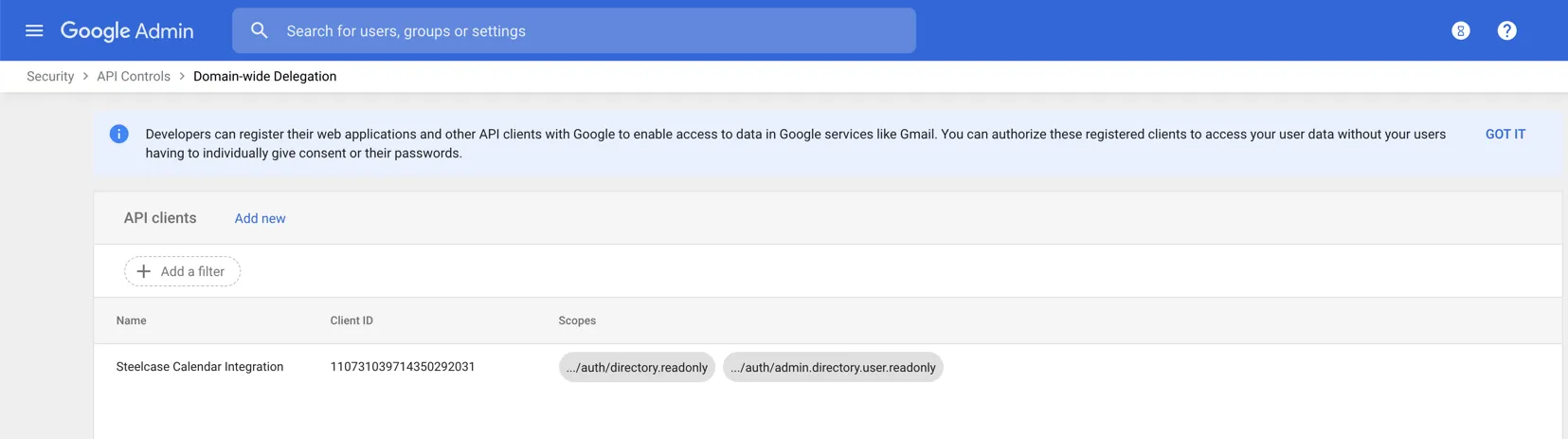Viewport: 1568px width, 439px height.
Task: Type in the search users, groups or settings field
Action: click(x=587, y=30)
